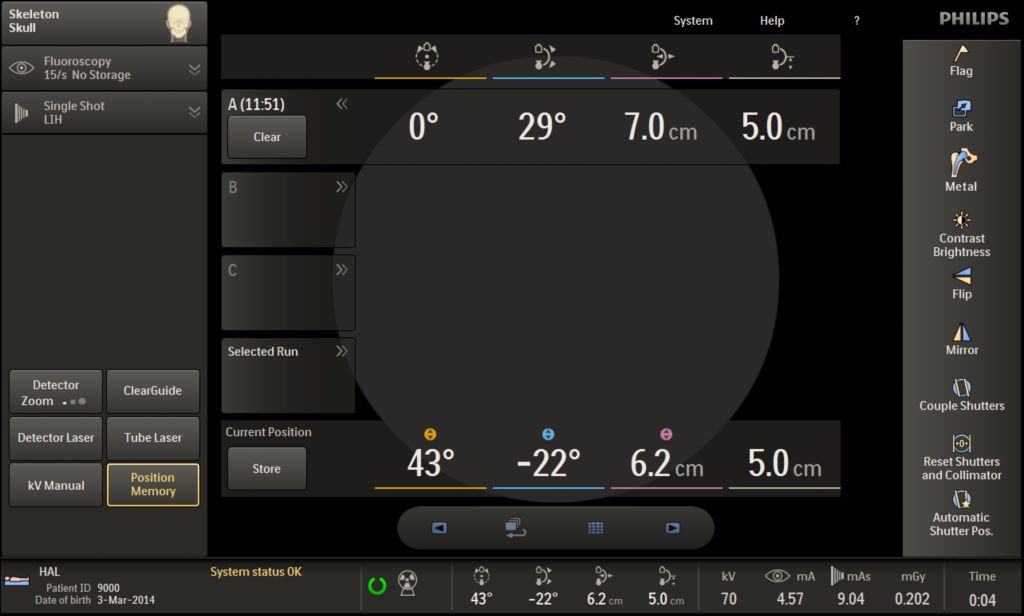
Task: Open the Help menu
Action: point(772,21)
